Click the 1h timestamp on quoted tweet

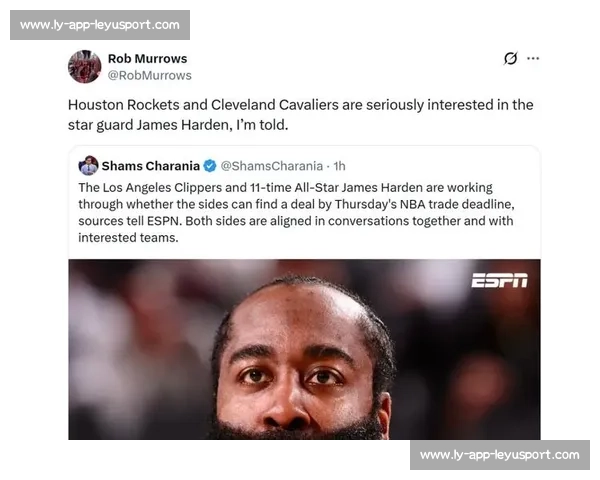(x=339, y=166)
